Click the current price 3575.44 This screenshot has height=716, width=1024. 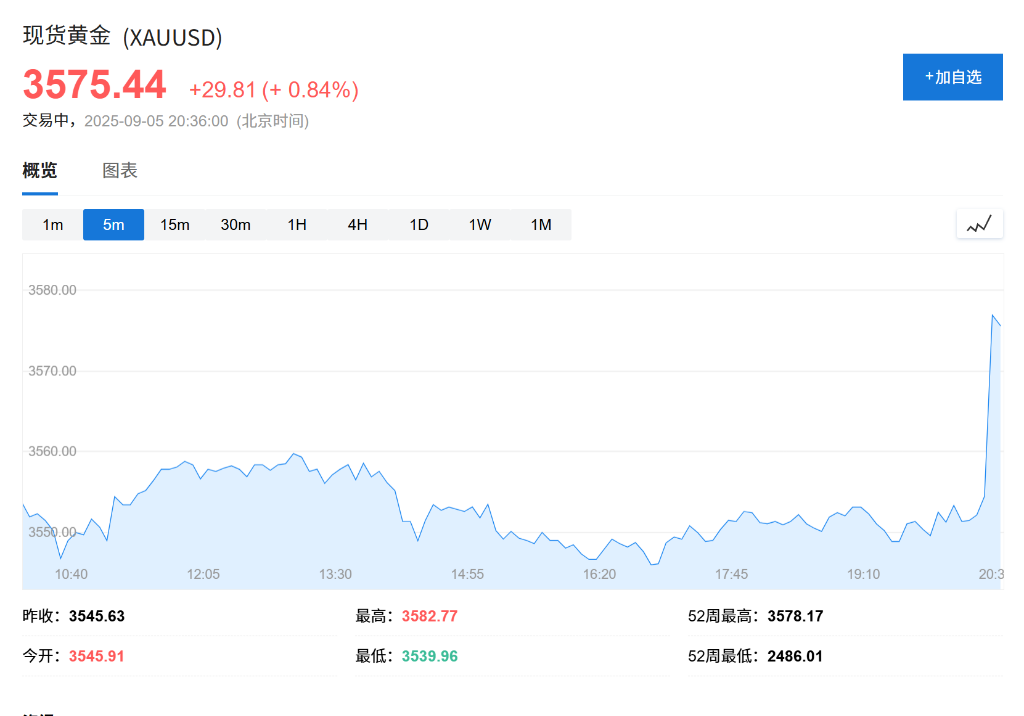coord(95,85)
